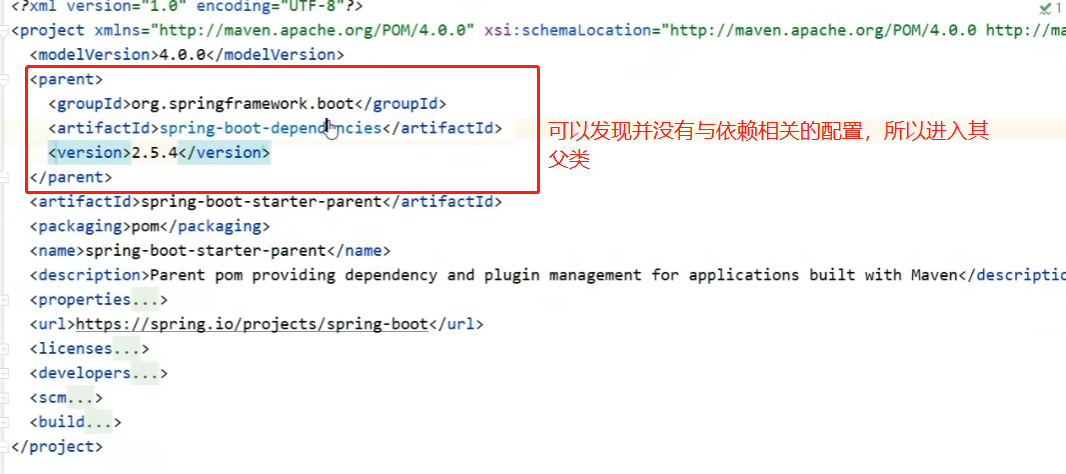Expand the folded scm ellipsis

[x=80, y=398]
